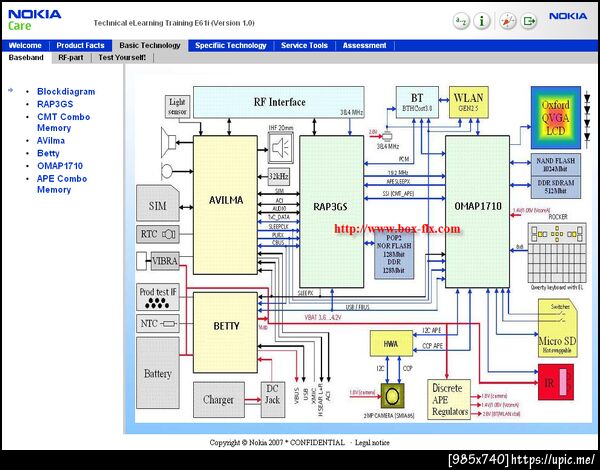Open the Assessment tab
The width and height of the screenshot is (600, 470).
point(364,46)
